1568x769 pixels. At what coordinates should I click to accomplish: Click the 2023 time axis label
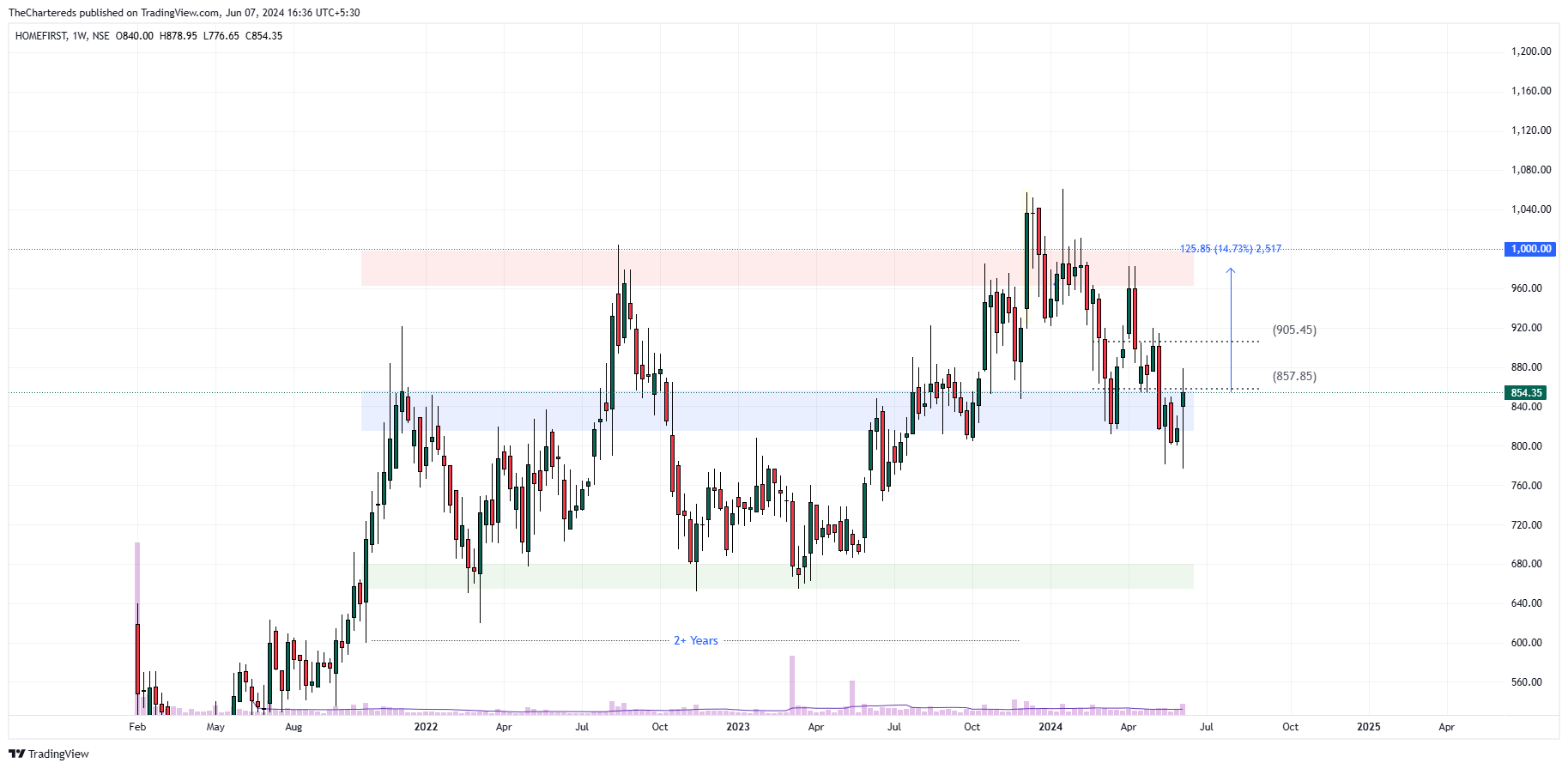[x=738, y=727]
